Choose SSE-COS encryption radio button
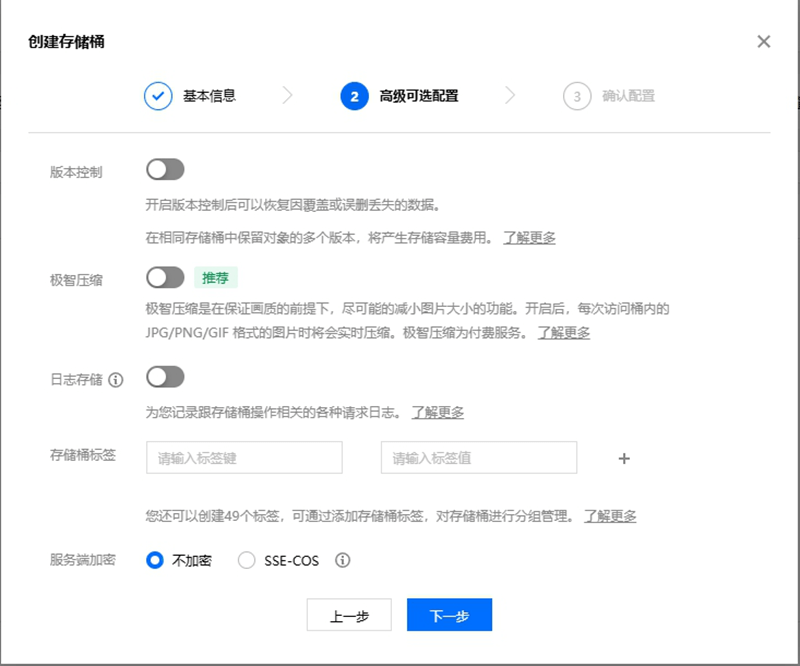 [246, 560]
